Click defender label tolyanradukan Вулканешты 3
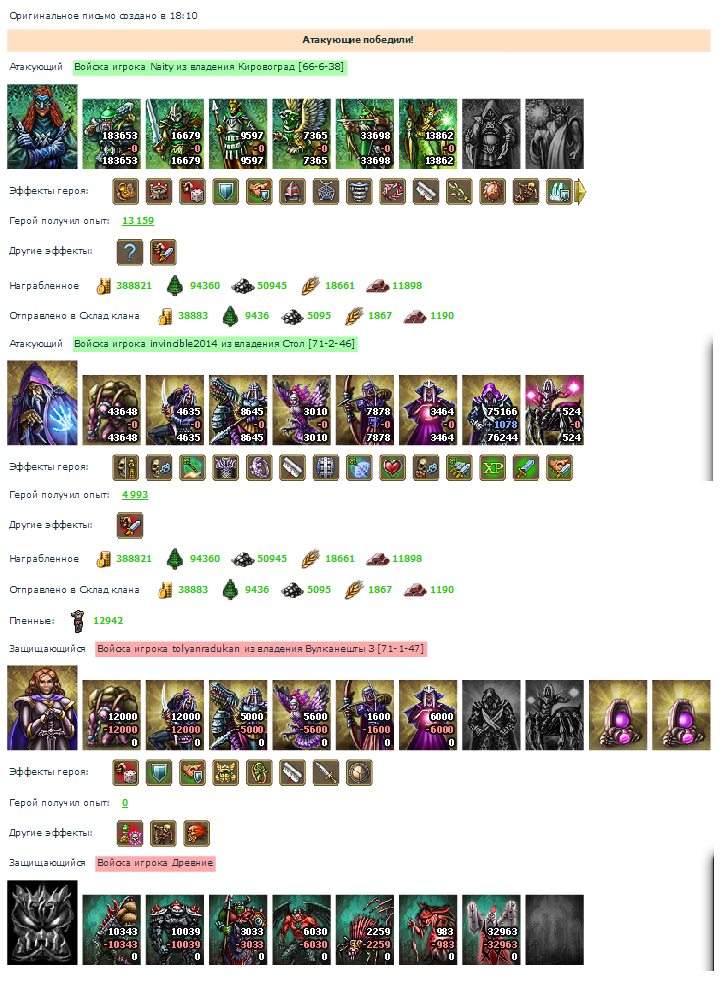Viewport: 727px width, 983px height. click(261, 649)
